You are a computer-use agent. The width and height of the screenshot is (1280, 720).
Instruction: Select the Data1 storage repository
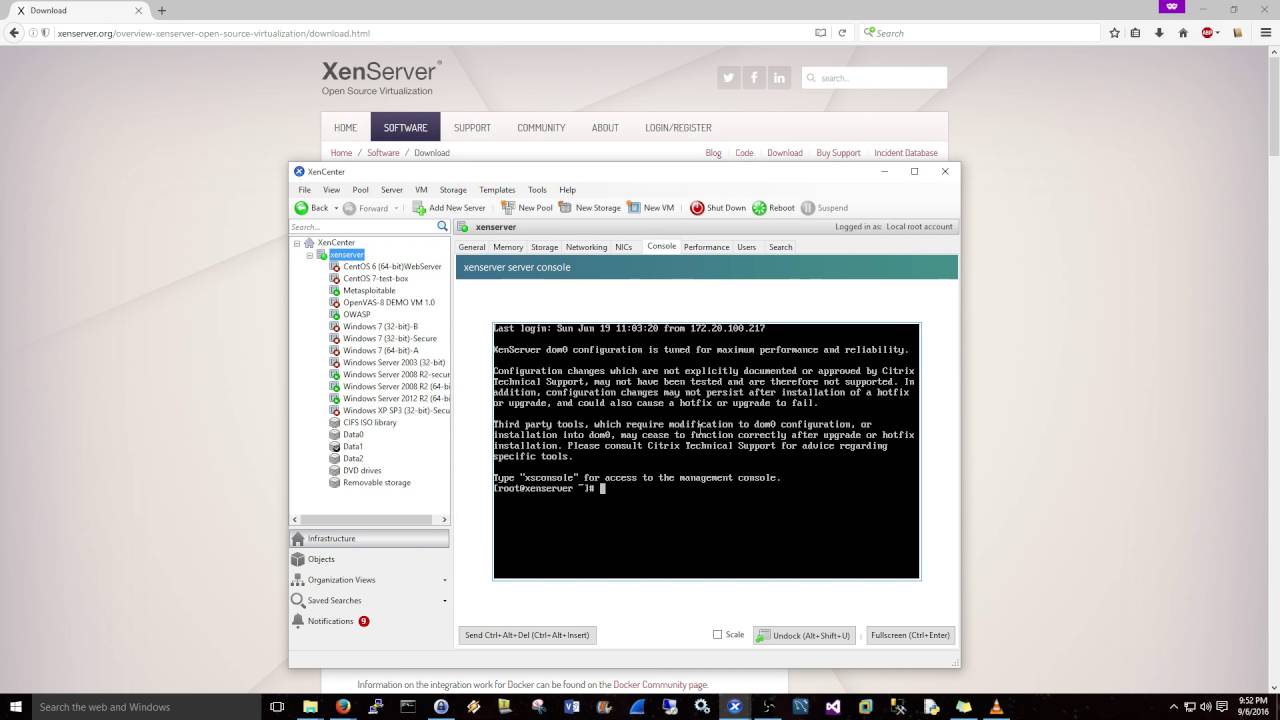[x=352, y=446]
